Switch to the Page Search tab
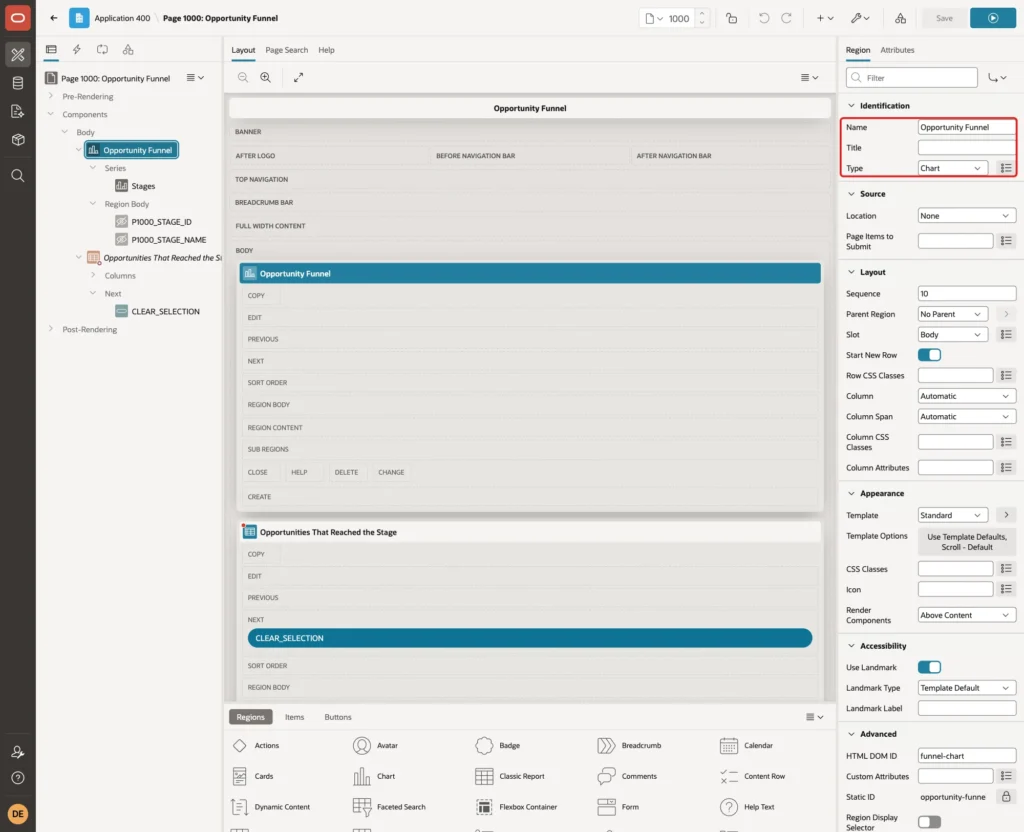The image size is (1024, 832). tap(286, 50)
